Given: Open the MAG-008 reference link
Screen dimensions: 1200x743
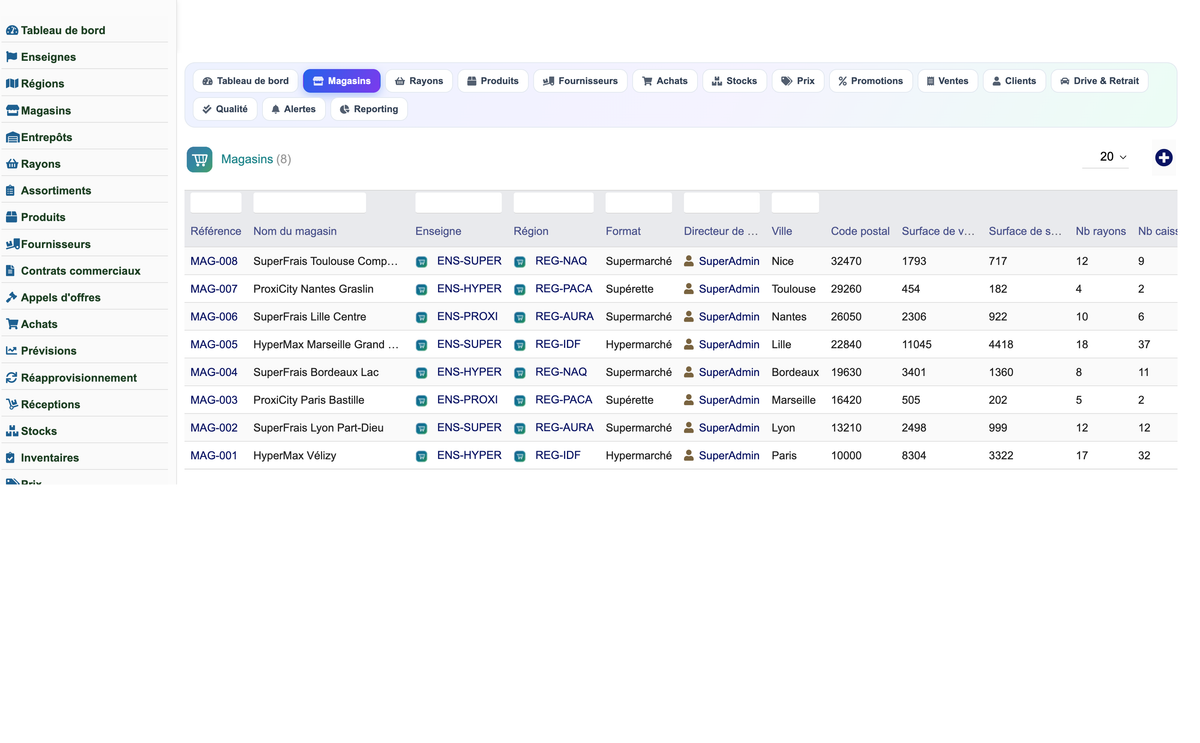Looking at the screenshot, I should (x=214, y=261).
